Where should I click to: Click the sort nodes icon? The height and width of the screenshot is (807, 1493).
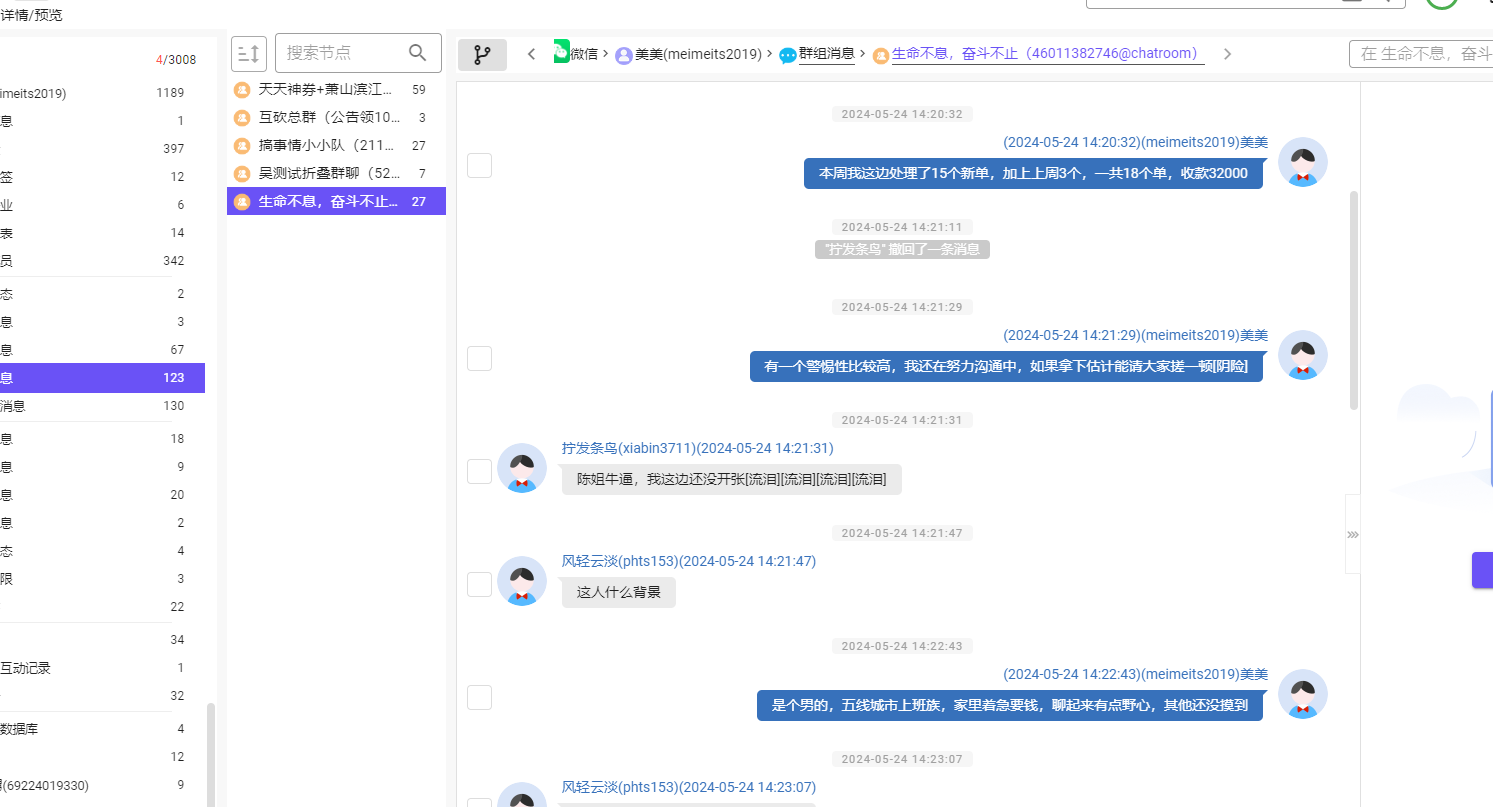click(249, 53)
